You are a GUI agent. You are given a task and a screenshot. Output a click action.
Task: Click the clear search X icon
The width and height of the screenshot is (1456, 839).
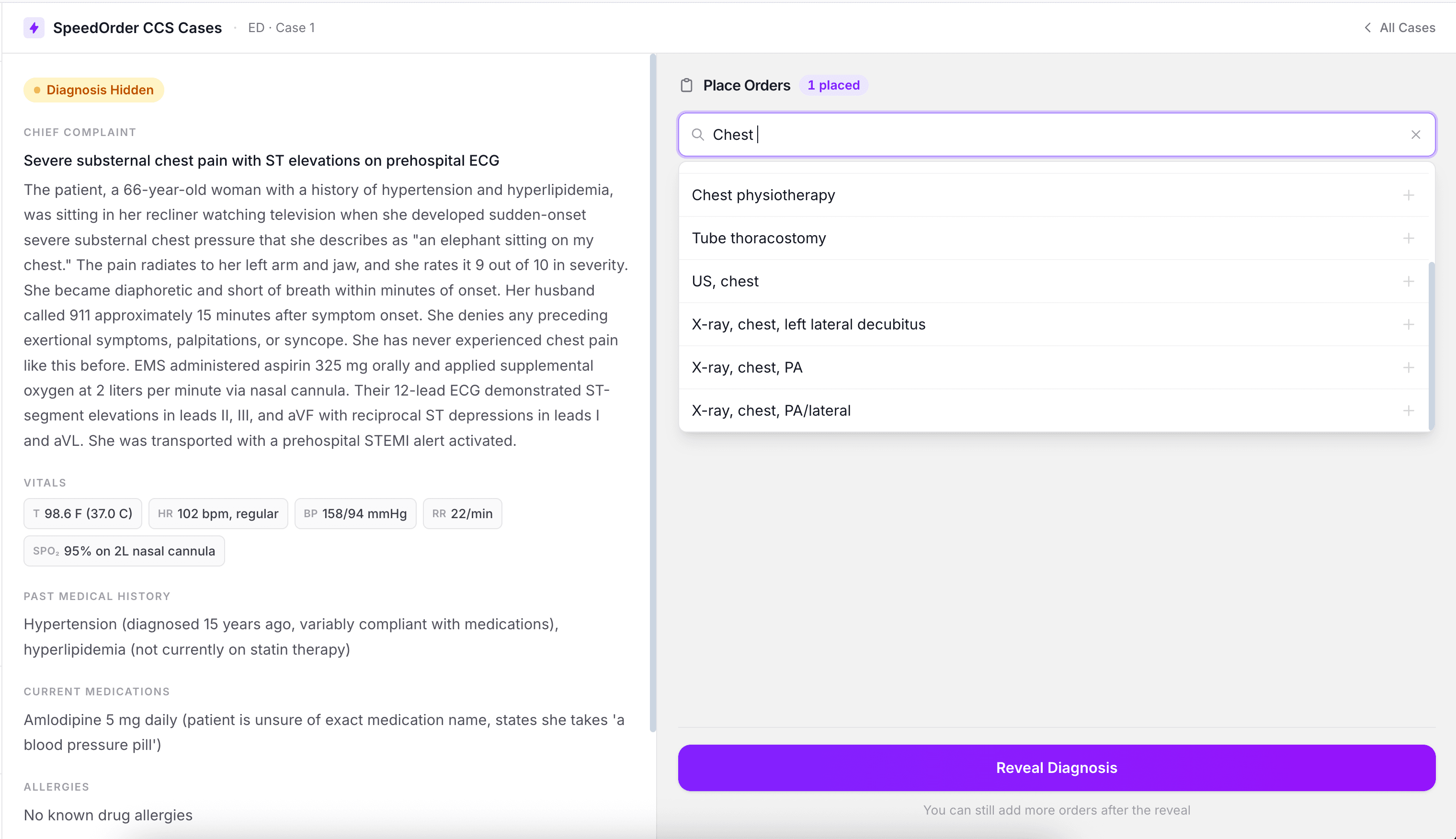pyautogui.click(x=1416, y=135)
